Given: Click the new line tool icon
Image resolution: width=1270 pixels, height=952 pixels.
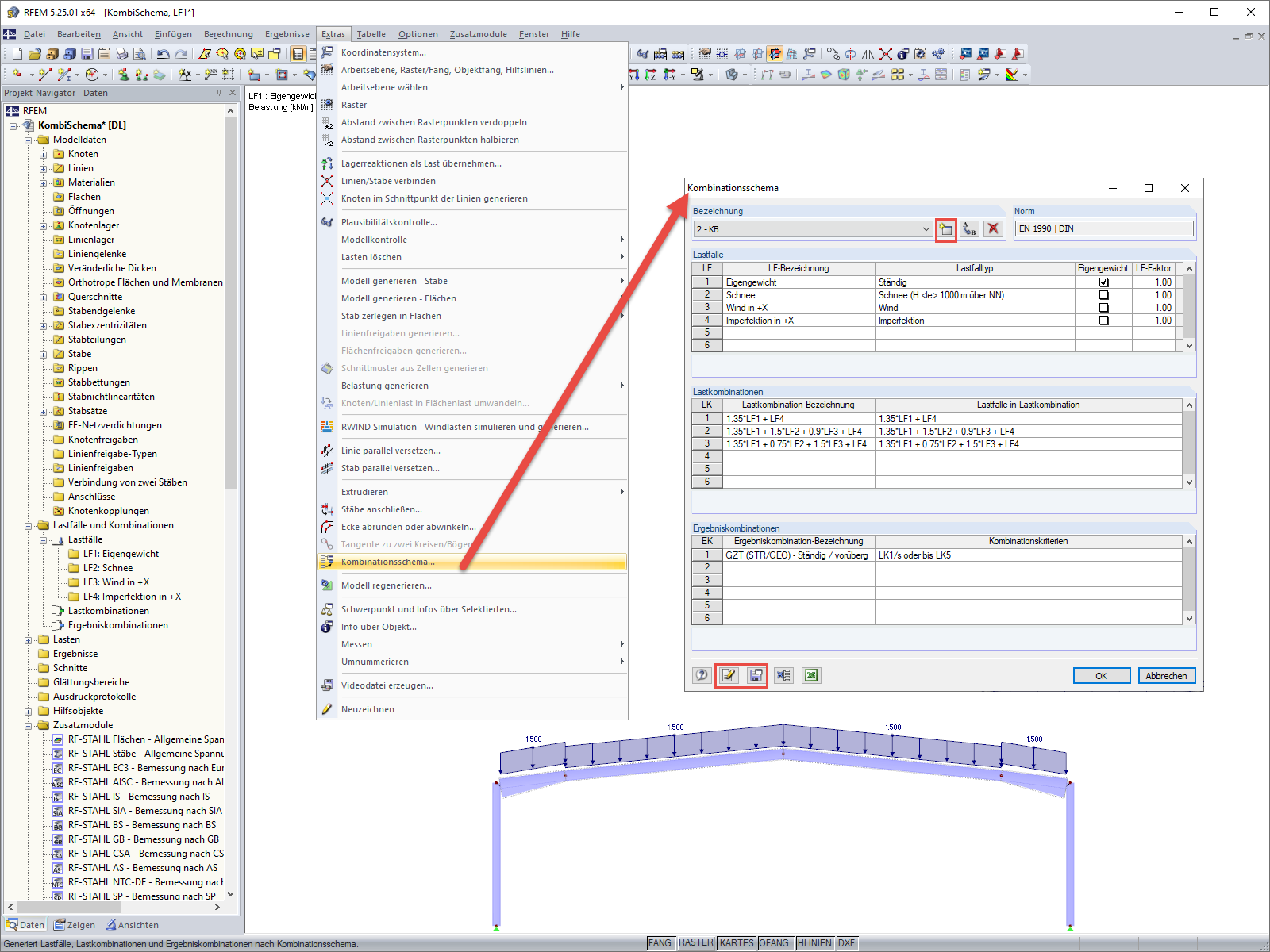Looking at the screenshot, I should coord(44,75).
